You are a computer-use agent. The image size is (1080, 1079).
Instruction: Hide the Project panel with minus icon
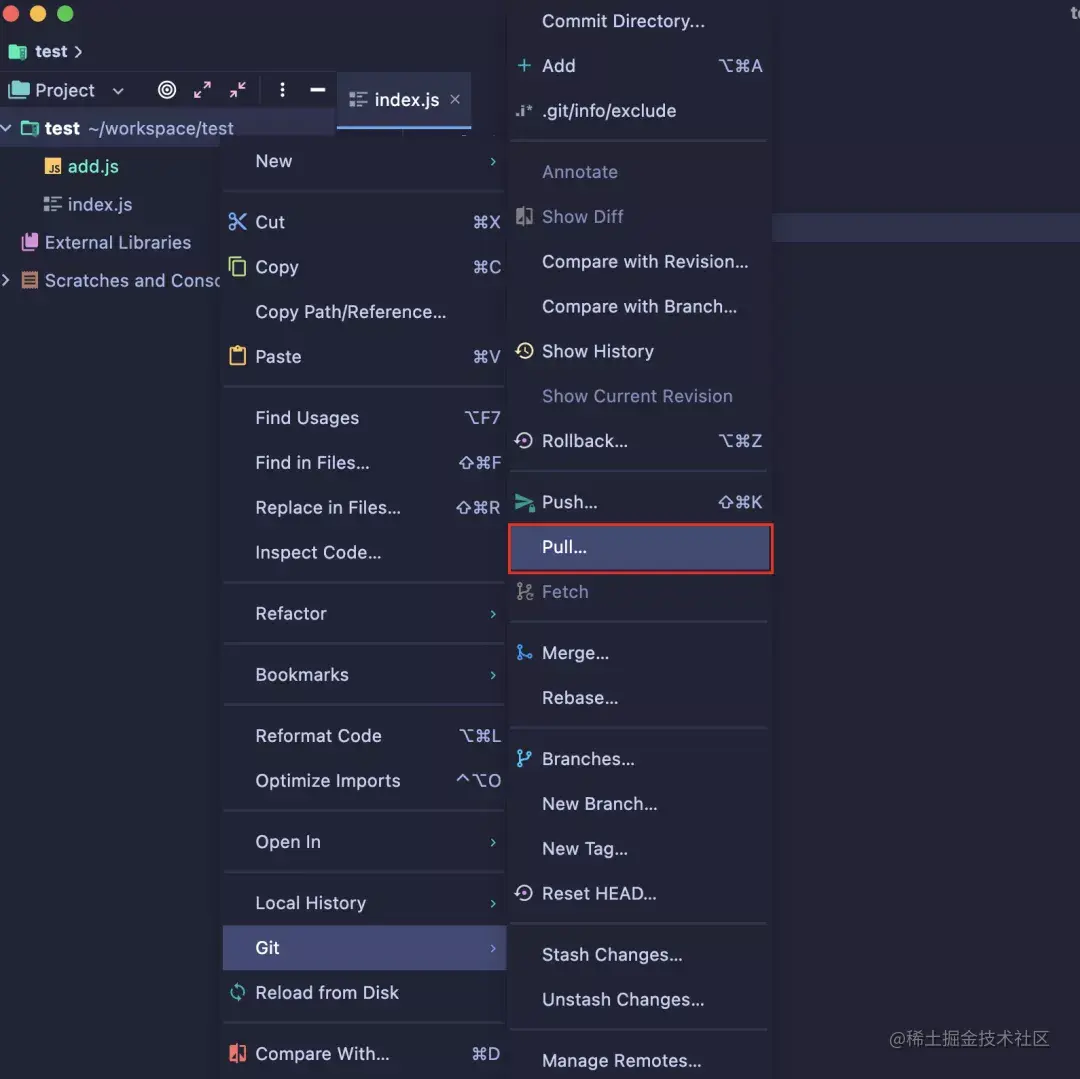click(318, 90)
